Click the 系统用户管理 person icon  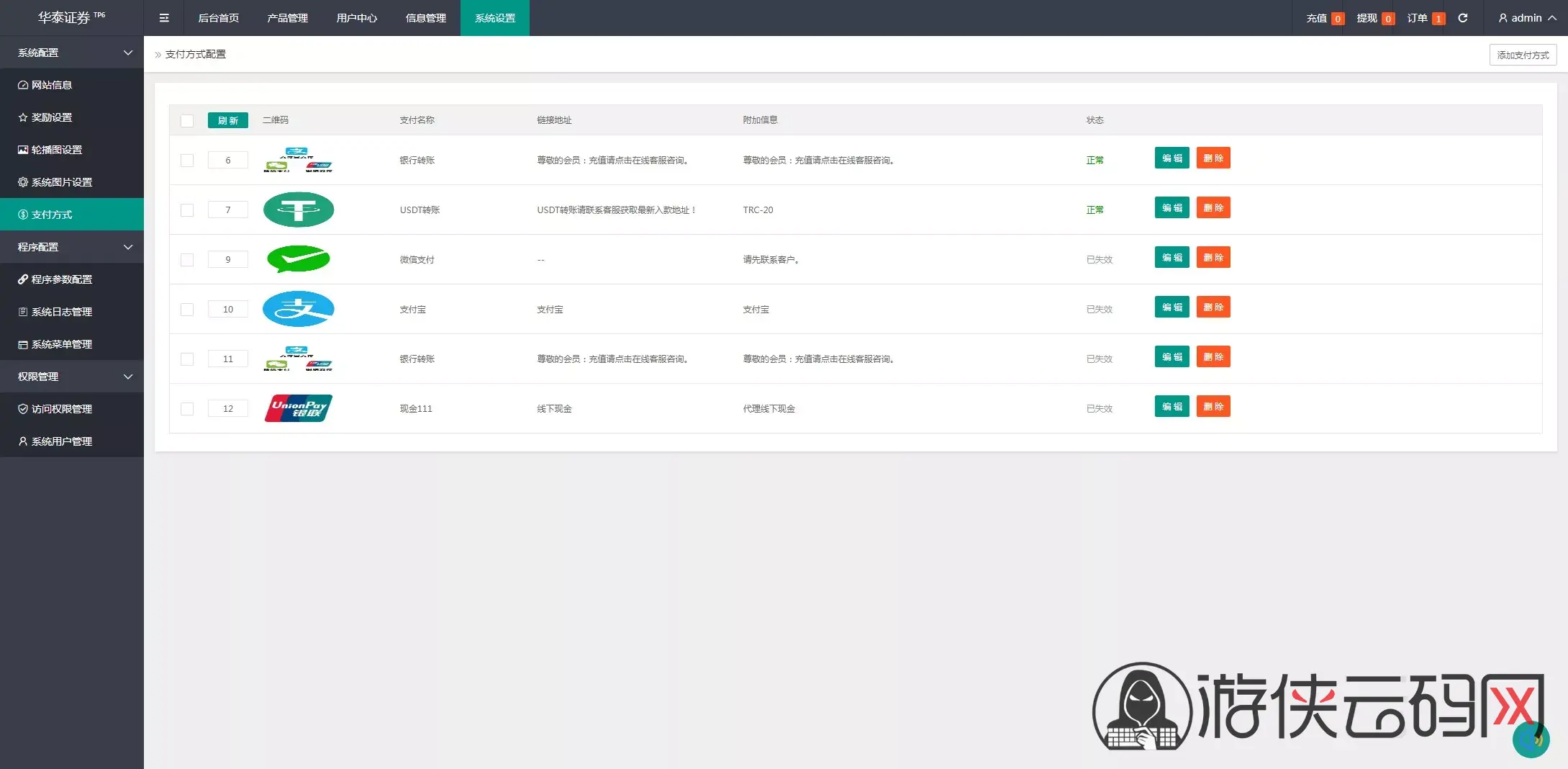pyautogui.click(x=23, y=441)
